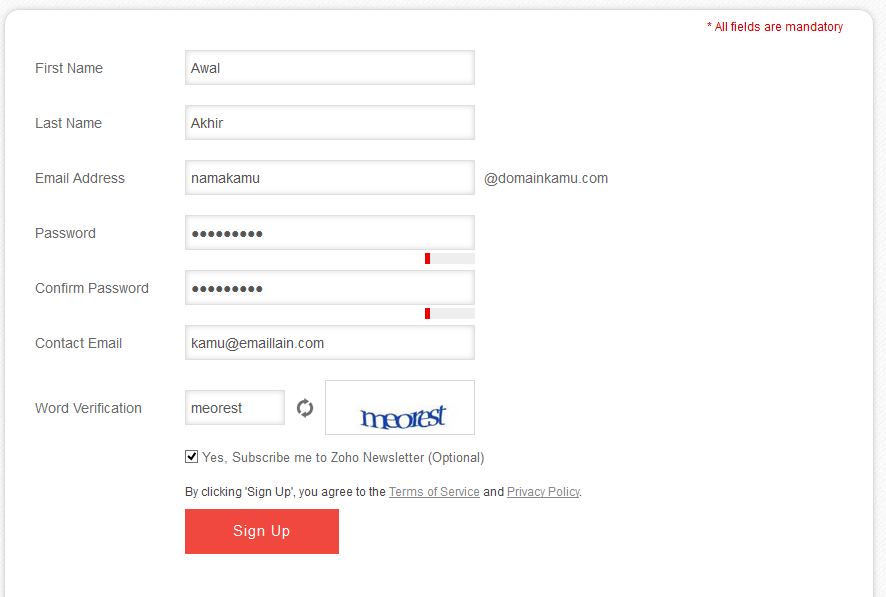The height and width of the screenshot is (597, 886).
Task: Click the Password field
Action: click(329, 233)
